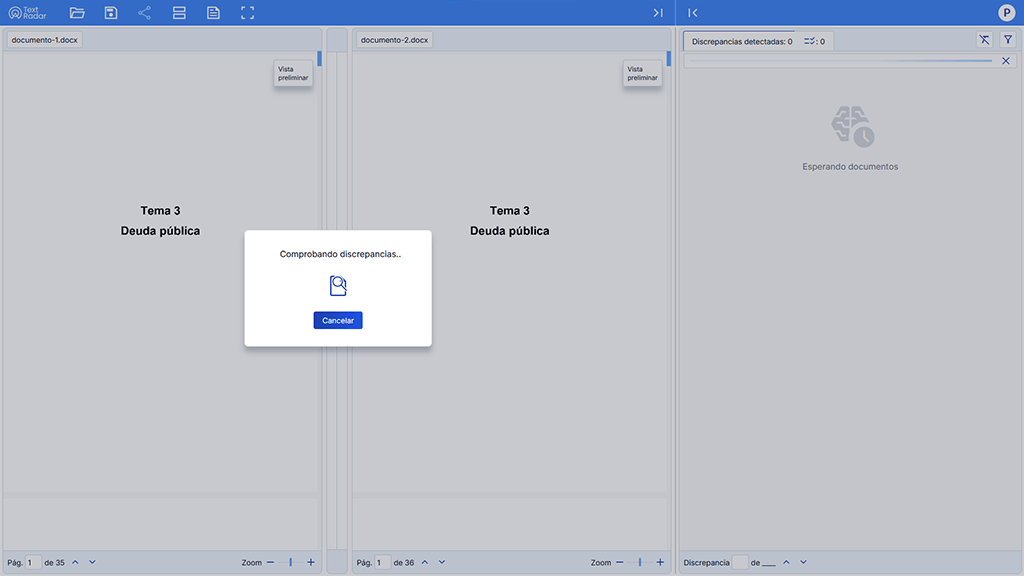Click the save disk icon
1024x576 pixels.
point(111,13)
